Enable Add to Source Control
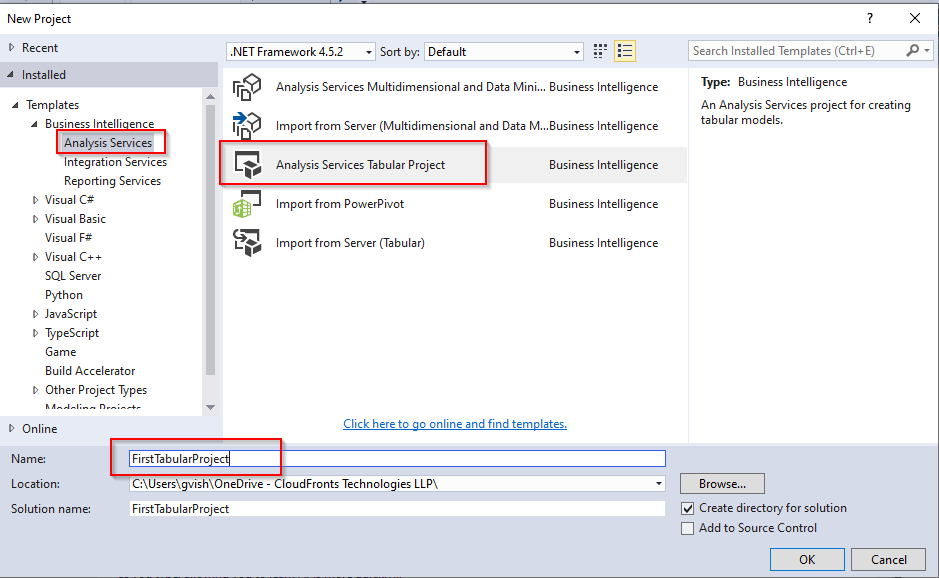 688,527
